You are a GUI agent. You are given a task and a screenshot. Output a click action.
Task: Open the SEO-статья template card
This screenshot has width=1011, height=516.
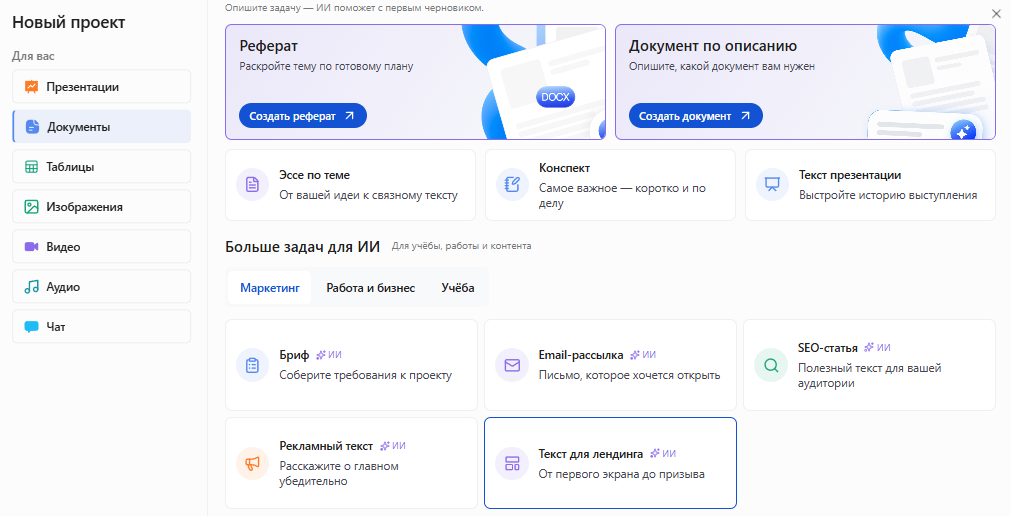coord(869,365)
